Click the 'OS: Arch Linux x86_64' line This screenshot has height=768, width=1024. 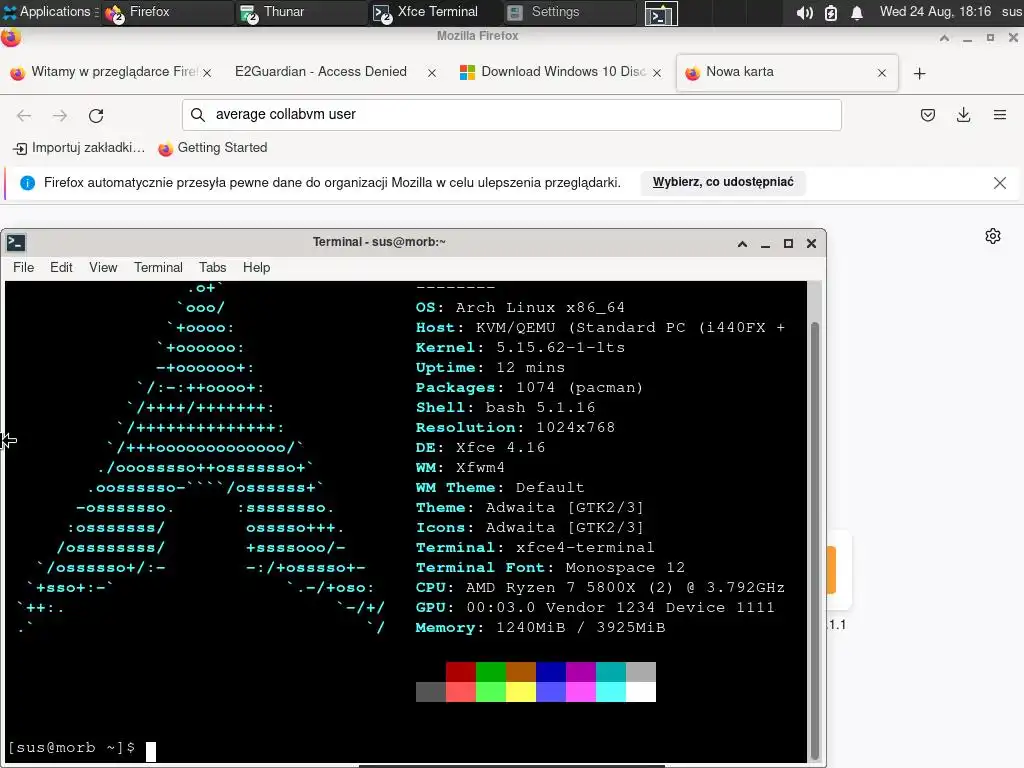(520, 308)
